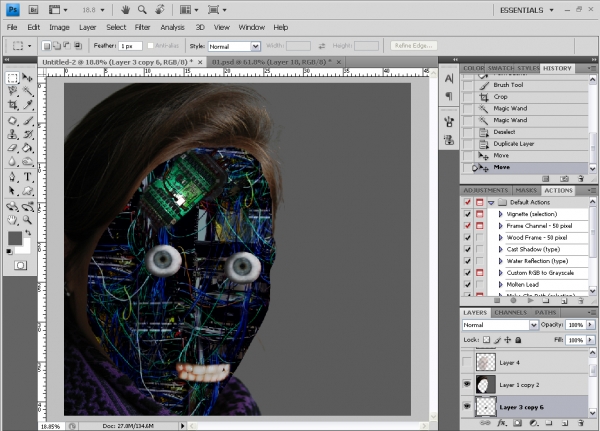This screenshot has width=600, height=431.
Task: Open ESSENTIALS workspace dropdown
Action: pyautogui.click(x=527, y=10)
